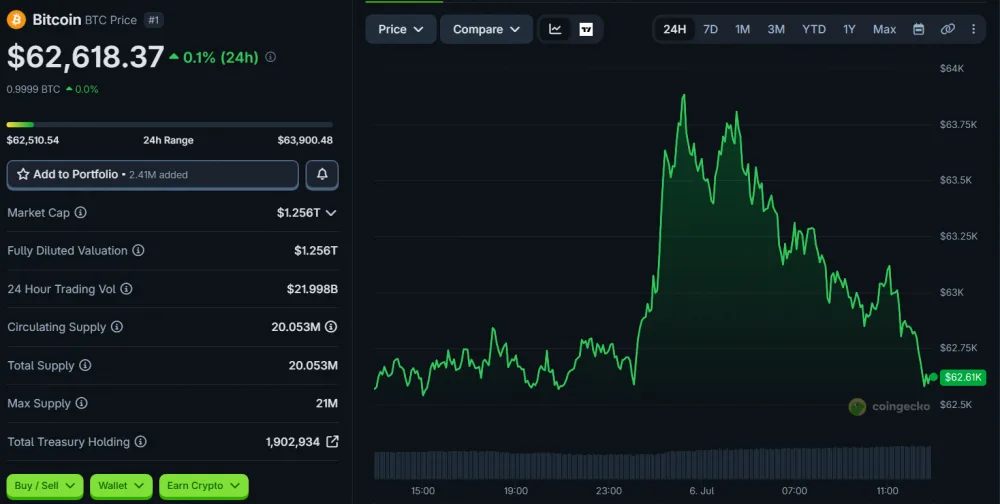The width and height of the screenshot is (1000, 504).
Task: Open the chart's three-dot more options menu
Action: 973,29
